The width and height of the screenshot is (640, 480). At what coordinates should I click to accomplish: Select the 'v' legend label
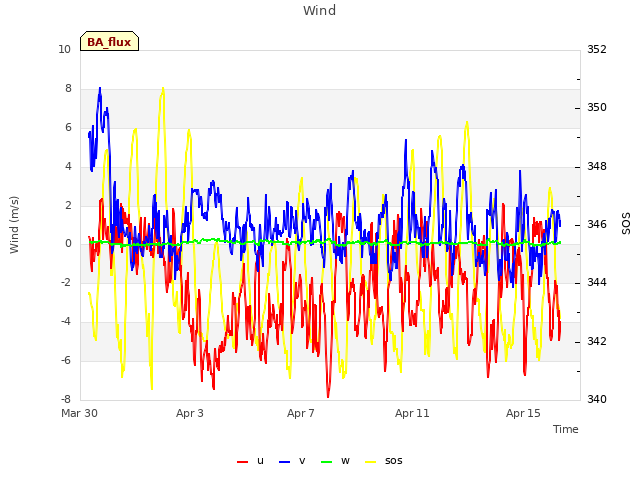pos(302,461)
